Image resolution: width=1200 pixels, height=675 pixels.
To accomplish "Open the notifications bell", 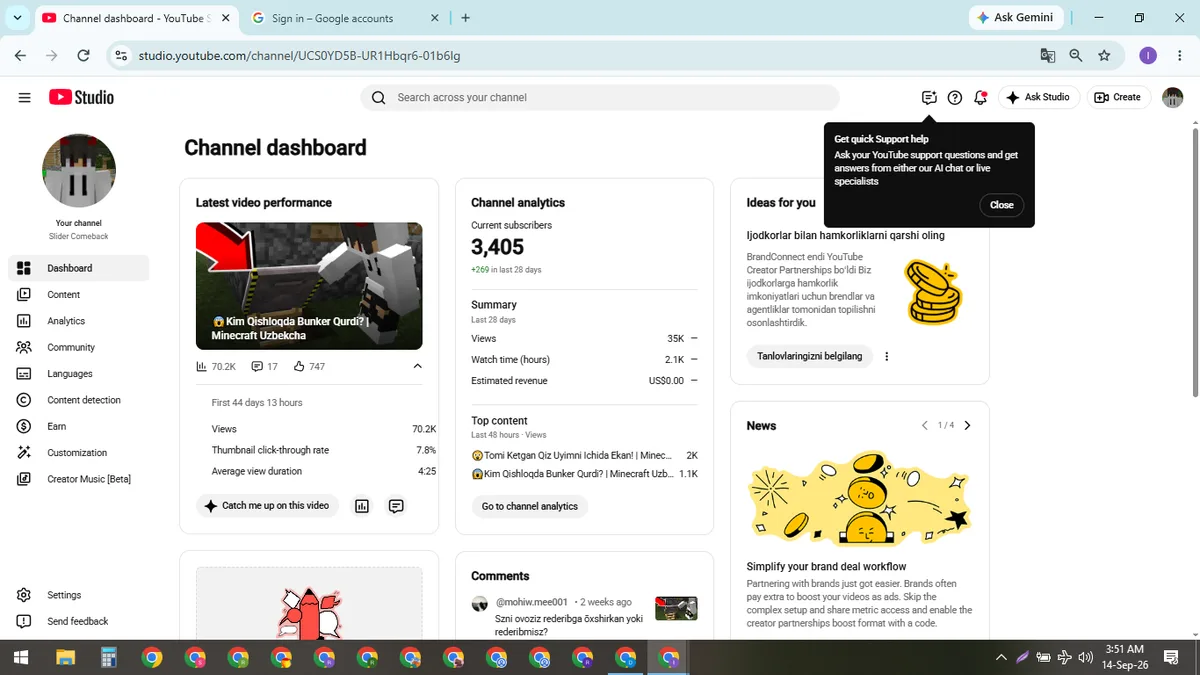I will pos(980,97).
